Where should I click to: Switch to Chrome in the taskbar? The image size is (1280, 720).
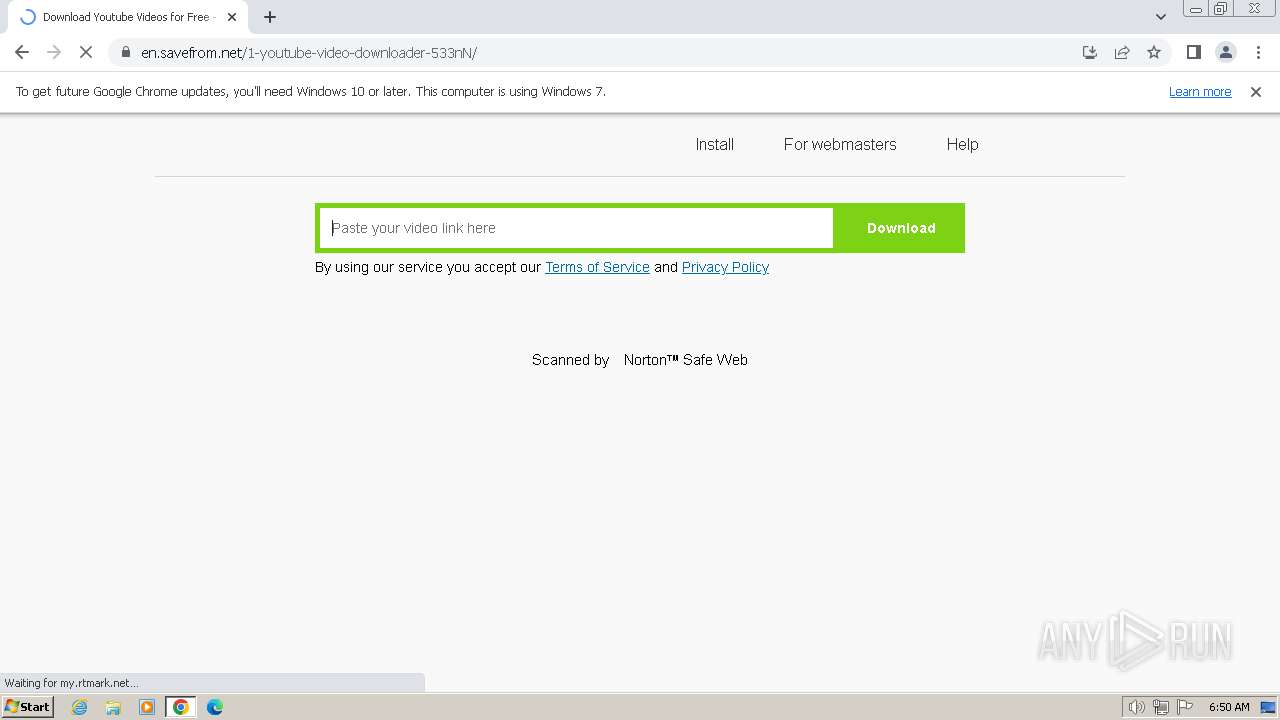click(x=181, y=707)
